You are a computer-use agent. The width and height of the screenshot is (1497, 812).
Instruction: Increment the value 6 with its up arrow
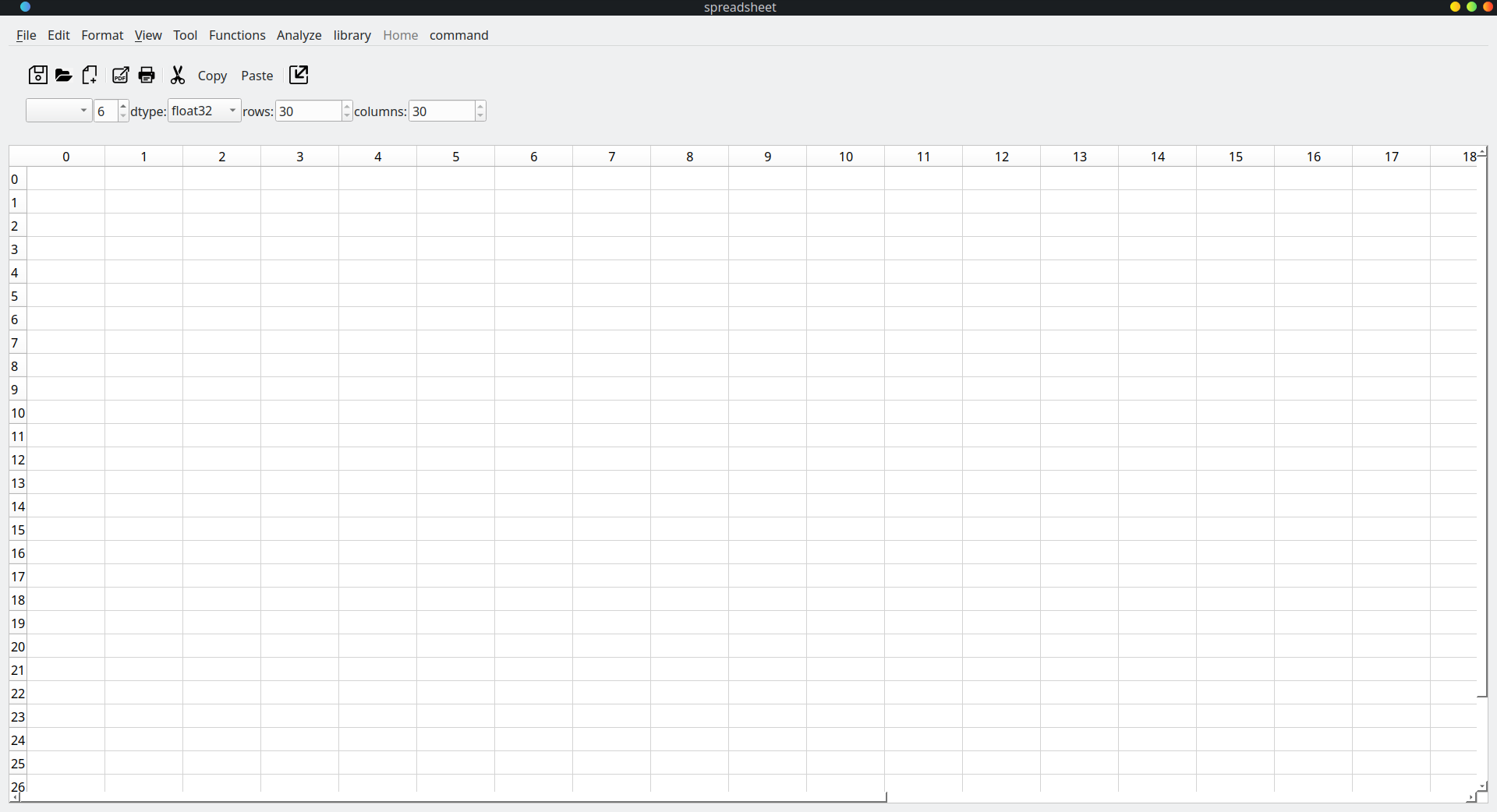[122, 106]
